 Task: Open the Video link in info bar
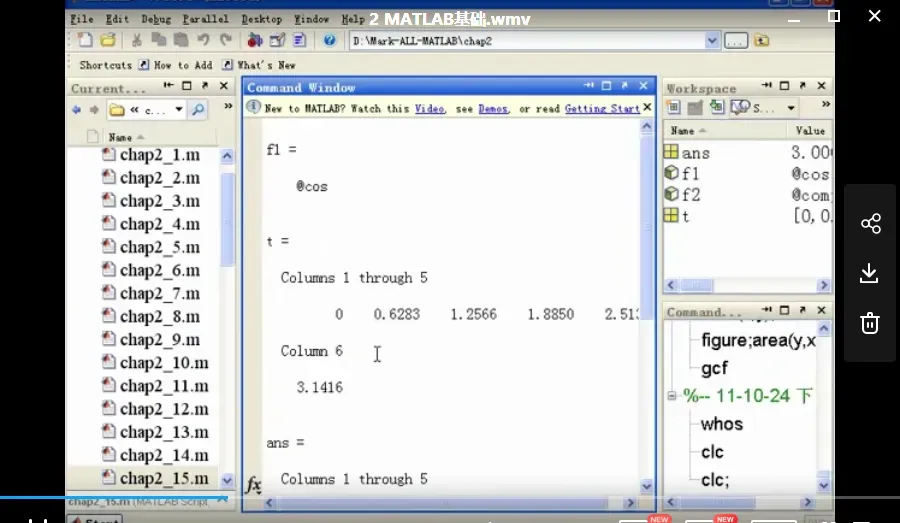pos(430,109)
